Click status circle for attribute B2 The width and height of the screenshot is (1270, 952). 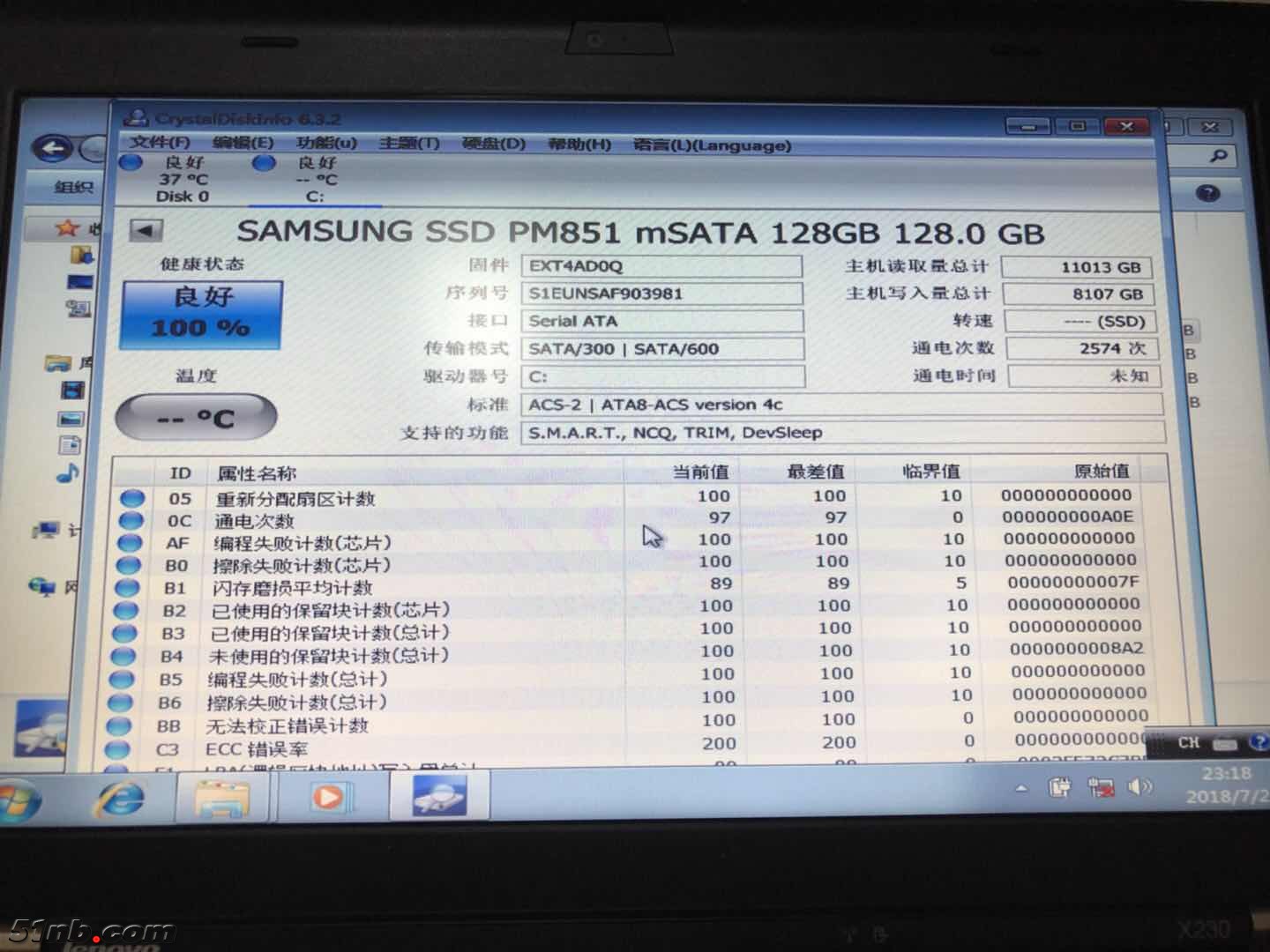click(125, 611)
